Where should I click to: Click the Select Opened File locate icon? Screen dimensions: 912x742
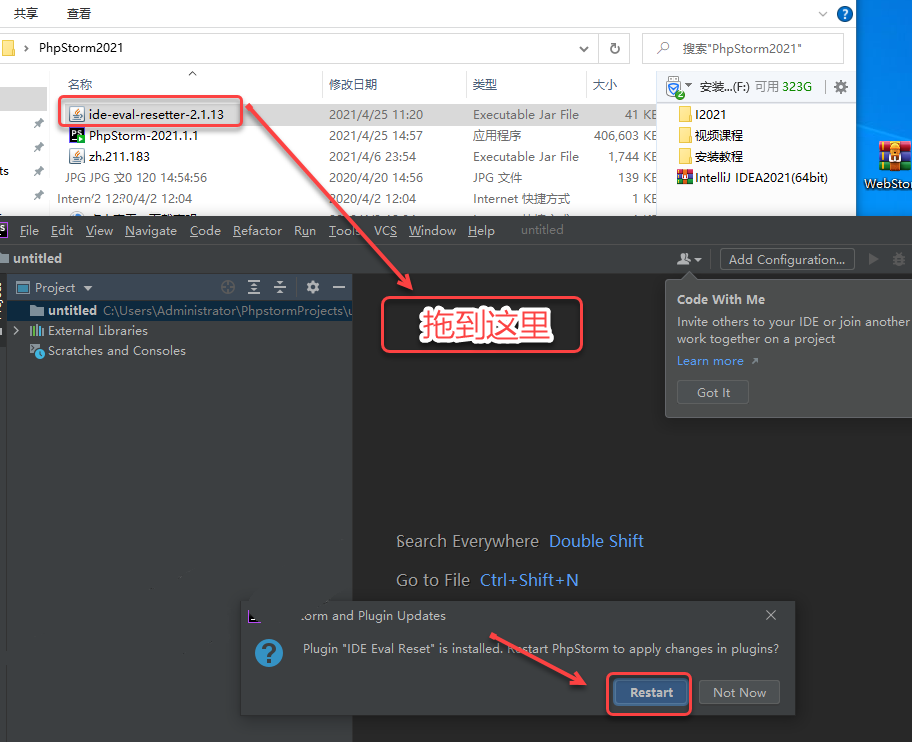point(227,287)
